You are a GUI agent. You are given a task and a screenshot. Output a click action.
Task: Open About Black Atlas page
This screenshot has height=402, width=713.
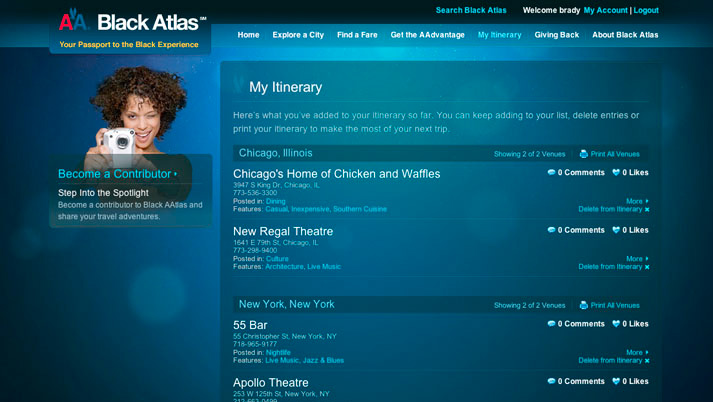(x=625, y=35)
